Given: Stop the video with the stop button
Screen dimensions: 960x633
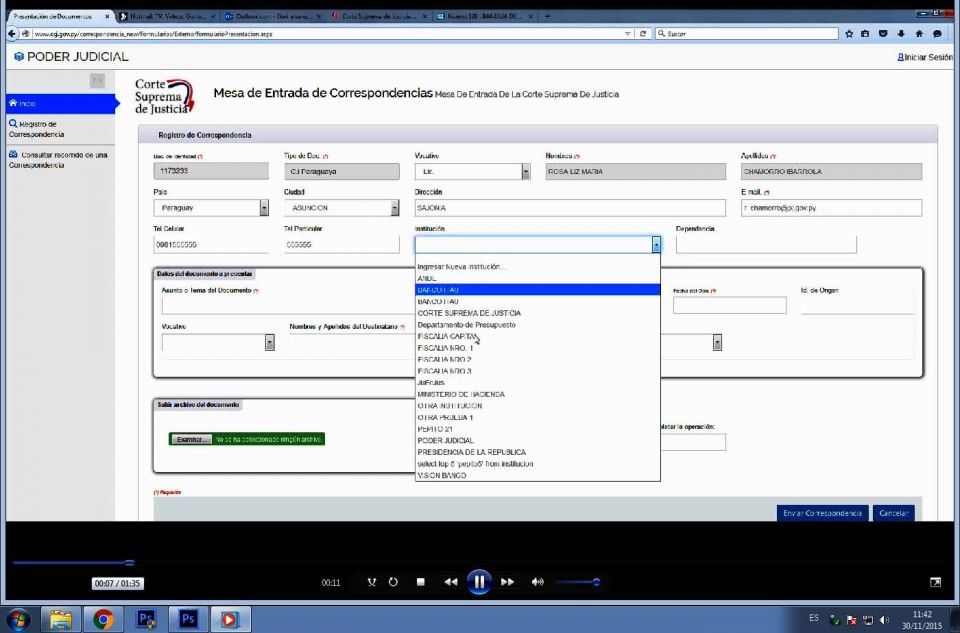Looking at the screenshot, I should (421, 582).
